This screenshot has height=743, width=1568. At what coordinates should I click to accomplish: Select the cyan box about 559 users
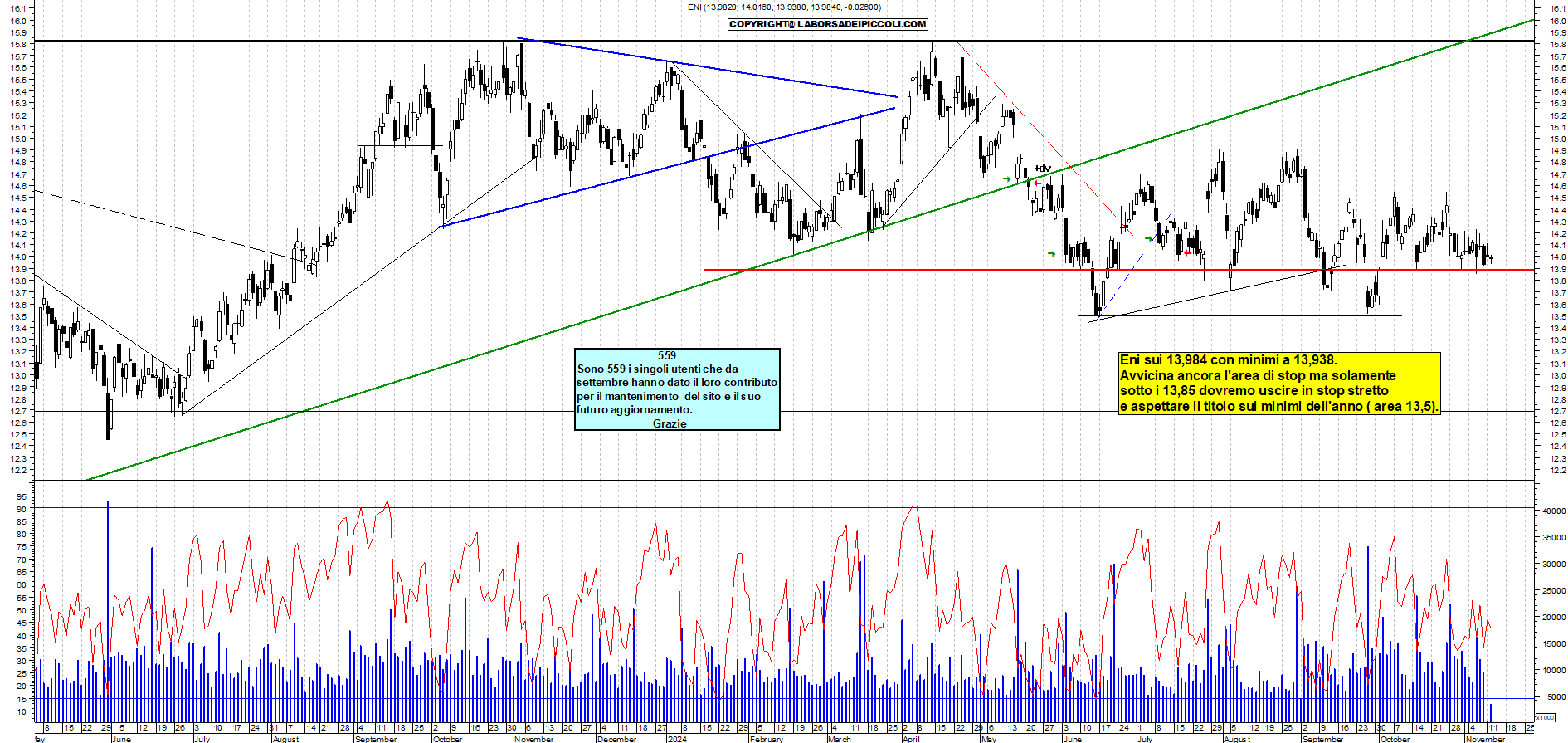(x=677, y=389)
